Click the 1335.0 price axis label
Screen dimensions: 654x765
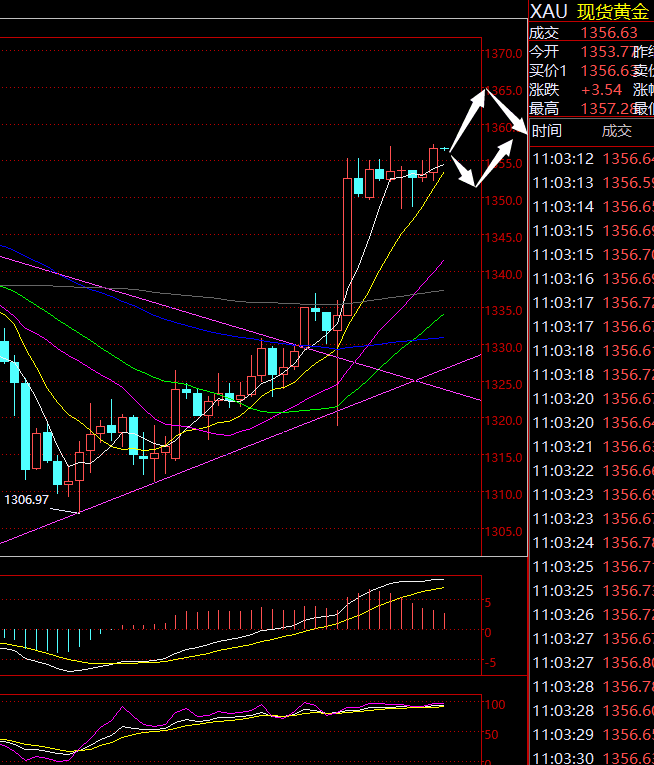coord(503,310)
